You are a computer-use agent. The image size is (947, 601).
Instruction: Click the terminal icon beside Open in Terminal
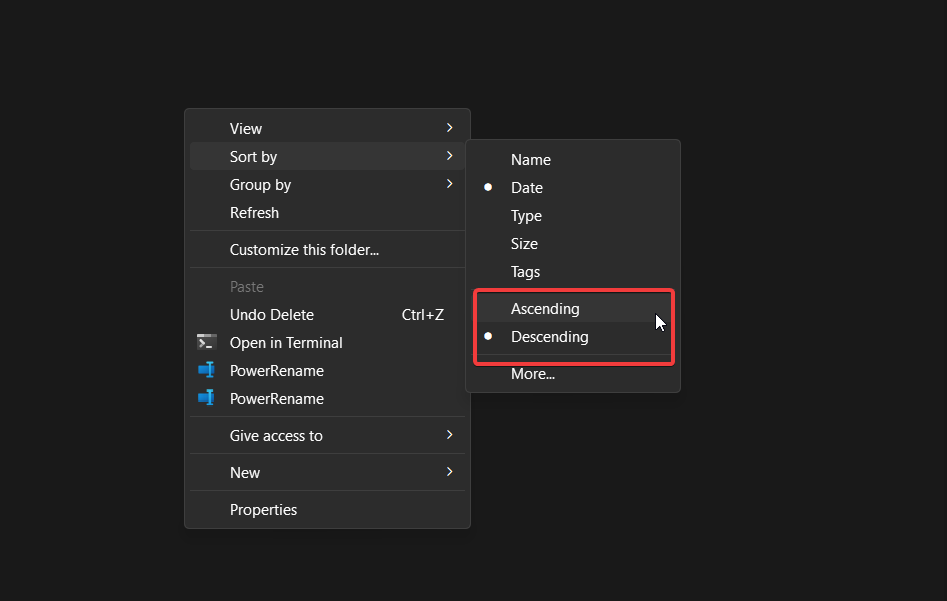pyautogui.click(x=207, y=342)
